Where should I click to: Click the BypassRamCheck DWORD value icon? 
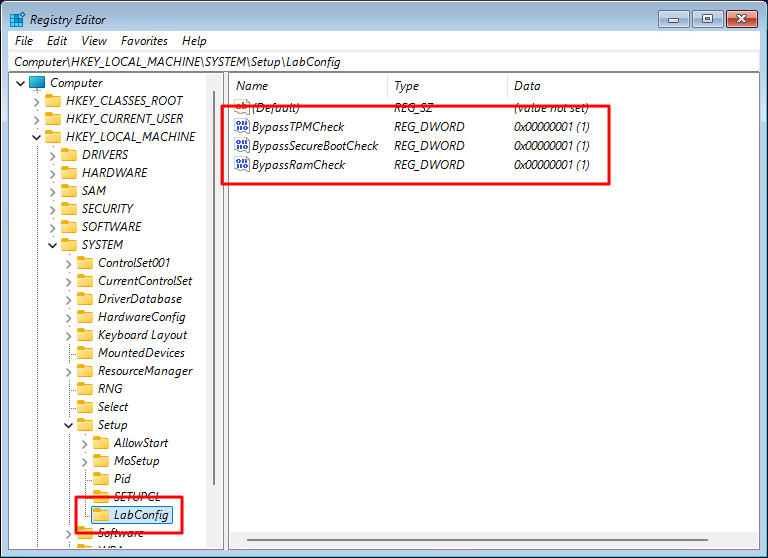point(242,165)
